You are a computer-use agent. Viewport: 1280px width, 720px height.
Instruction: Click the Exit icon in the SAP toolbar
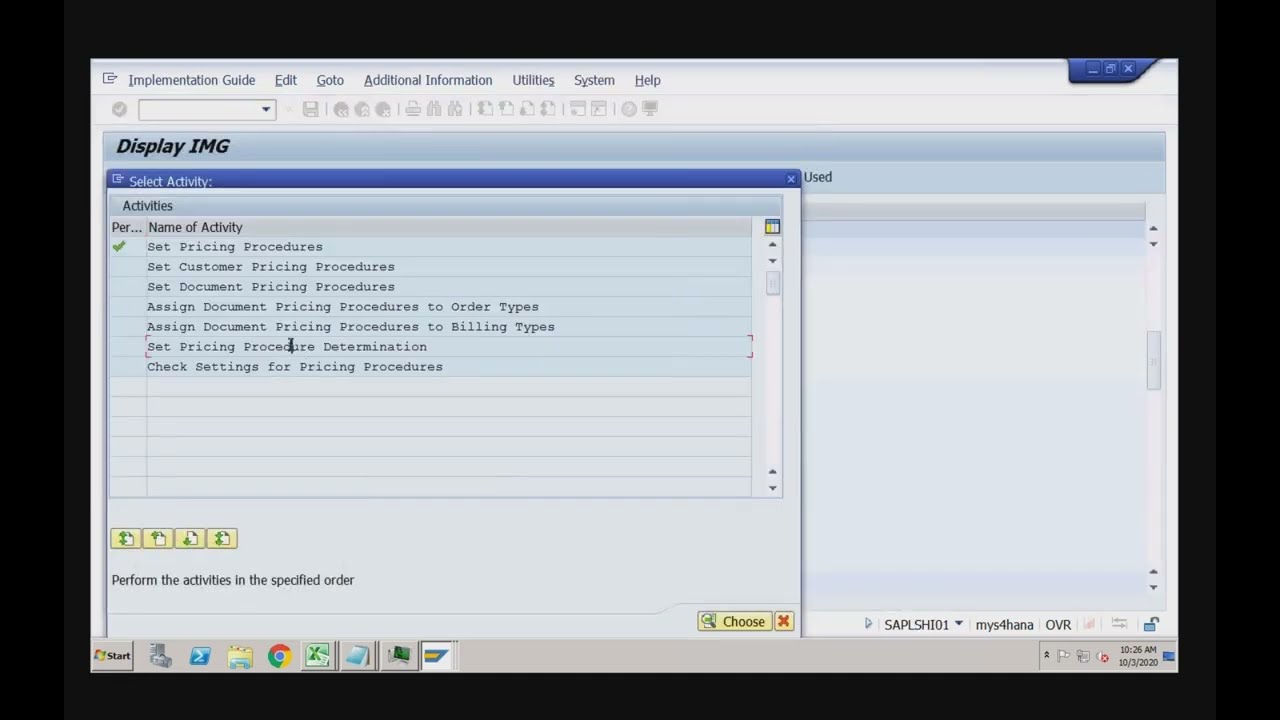(362, 109)
